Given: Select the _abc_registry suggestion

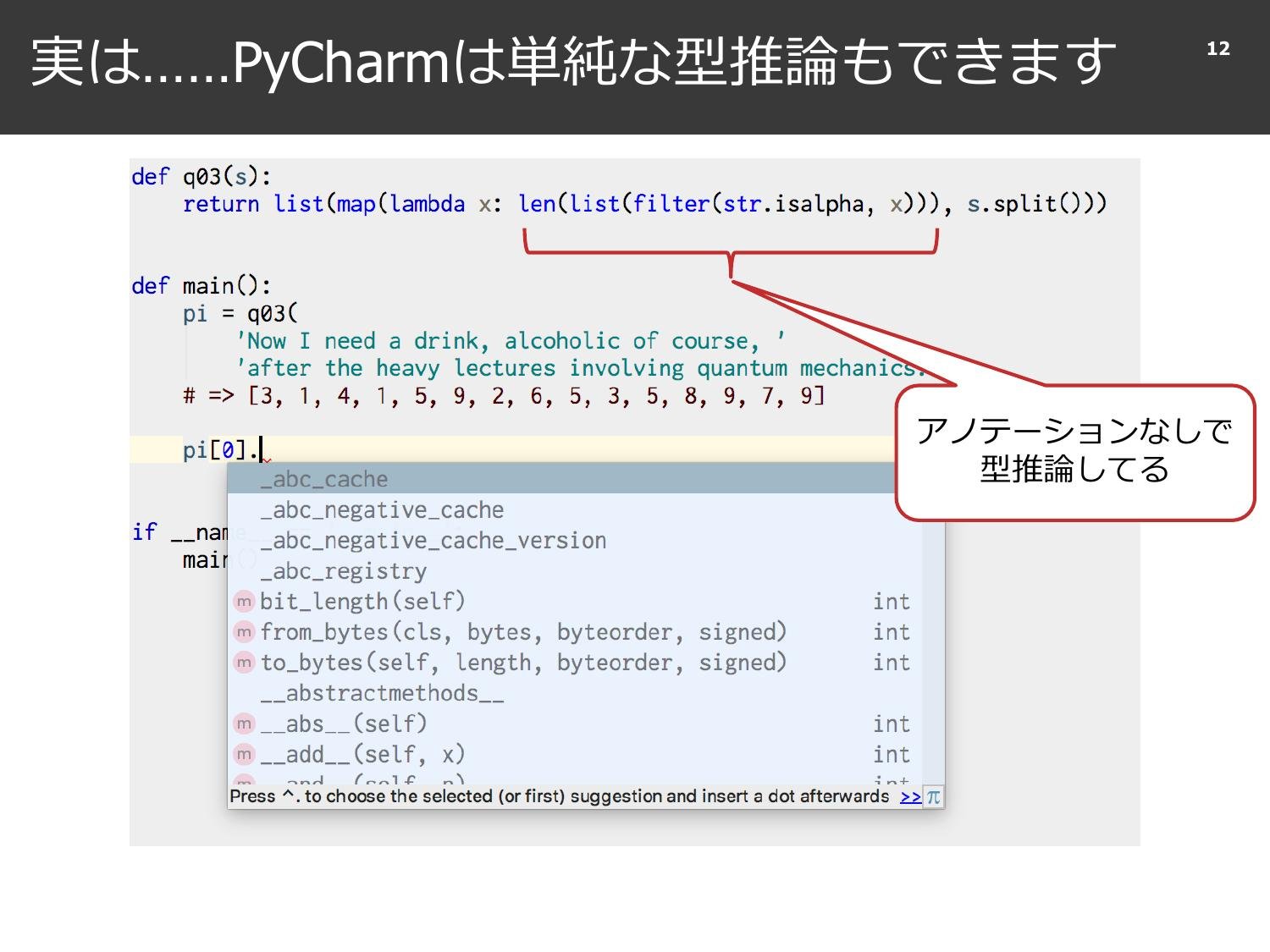Looking at the screenshot, I should click(x=343, y=570).
